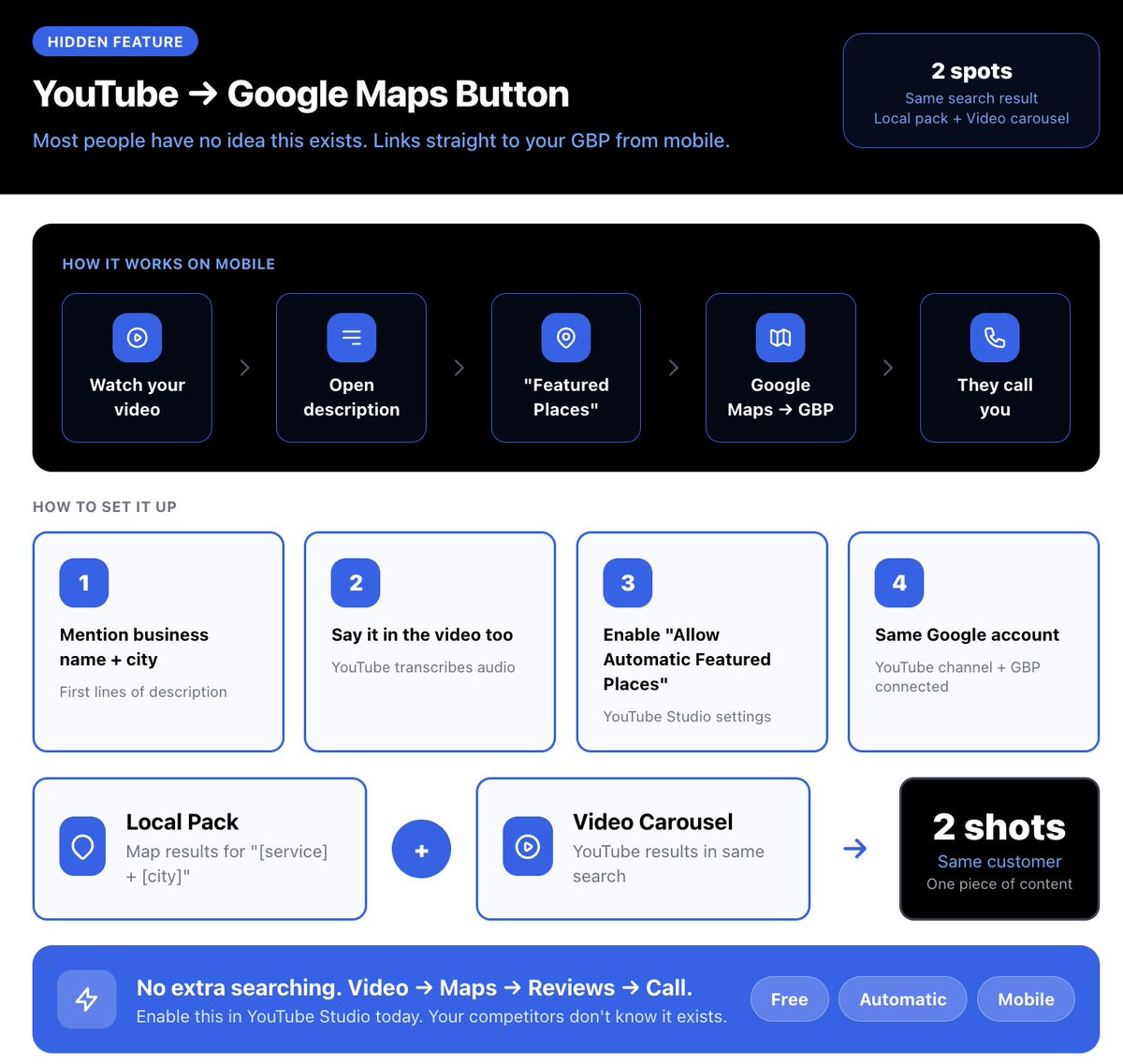Click the number 3 step badge
This screenshot has width=1123, height=1064.
pyautogui.click(x=628, y=583)
